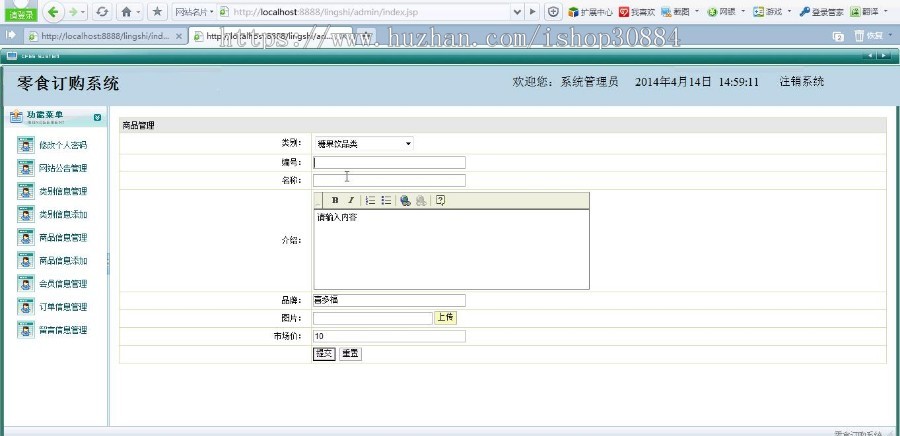Click the address bar URL field
Viewport: 900px width, 436px height.
click(367, 11)
